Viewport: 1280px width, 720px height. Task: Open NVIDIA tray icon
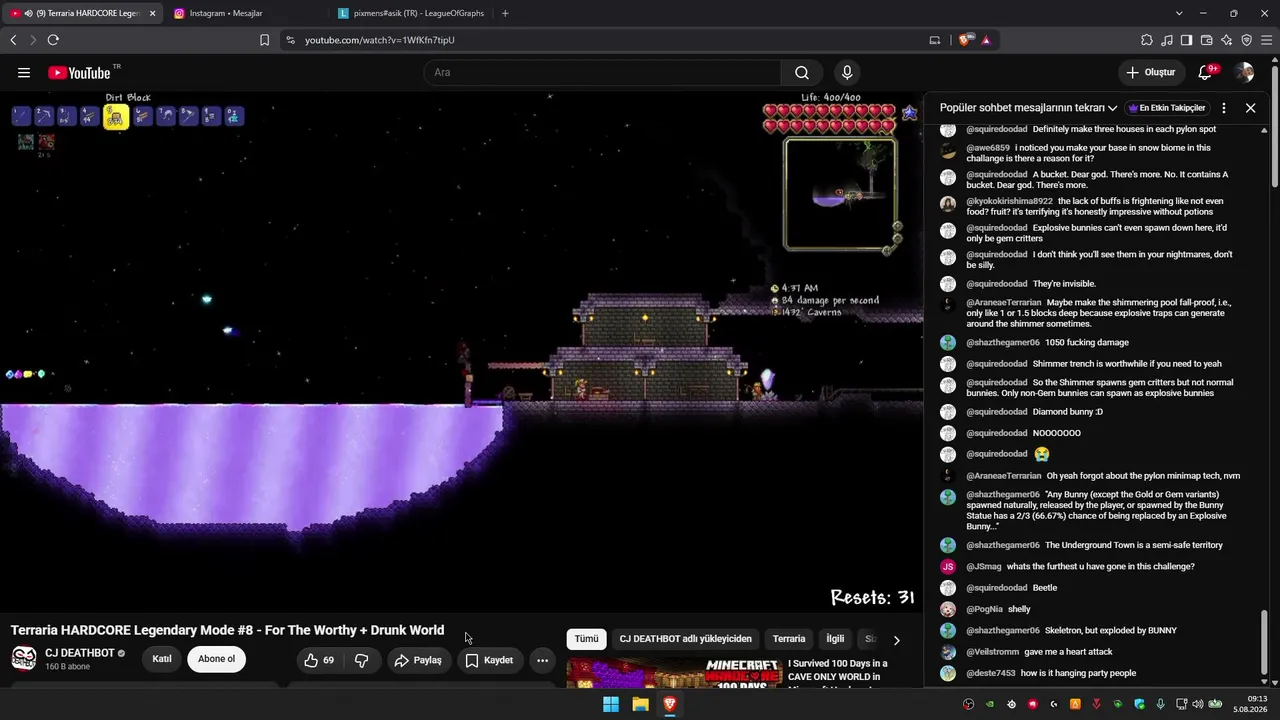(x=990, y=704)
